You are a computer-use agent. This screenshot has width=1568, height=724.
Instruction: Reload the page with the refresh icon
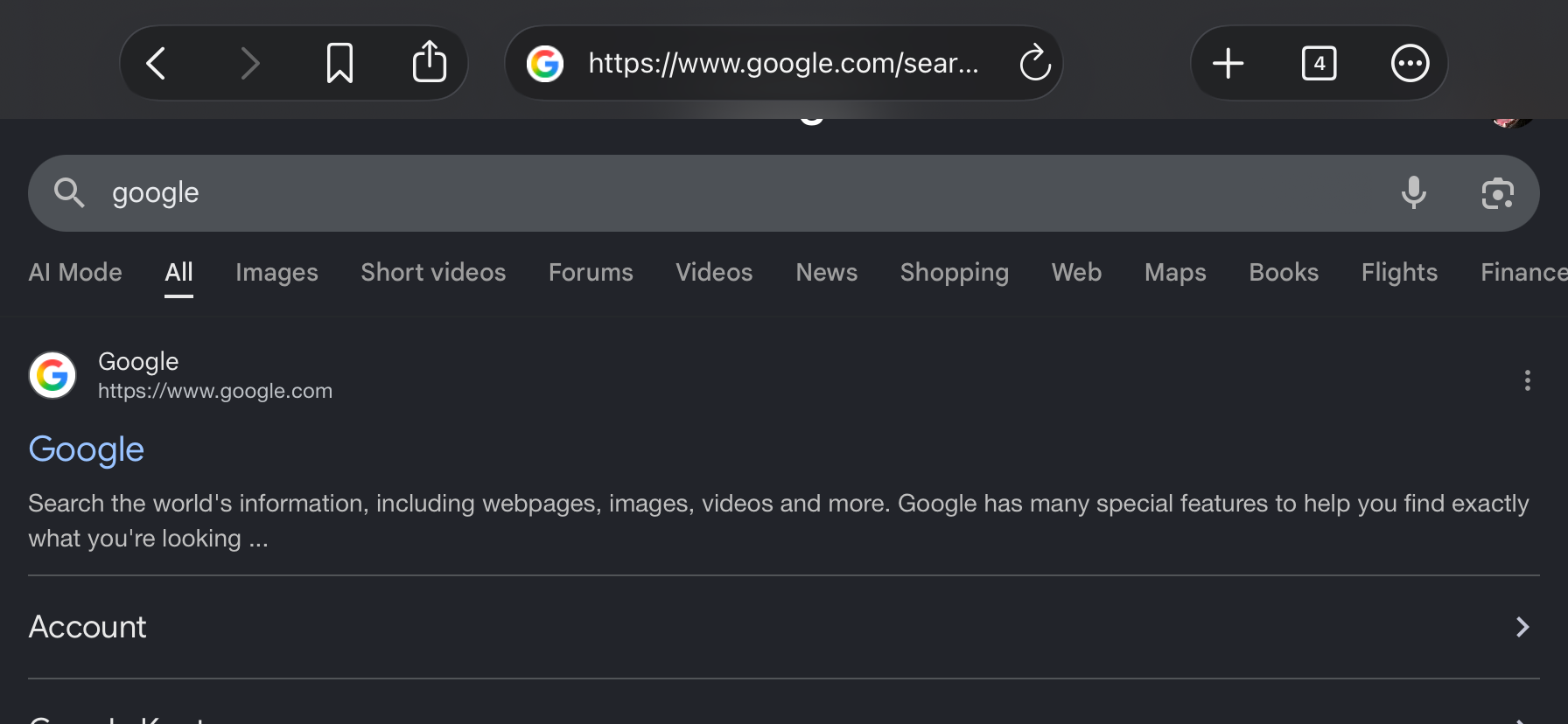pos(1035,62)
